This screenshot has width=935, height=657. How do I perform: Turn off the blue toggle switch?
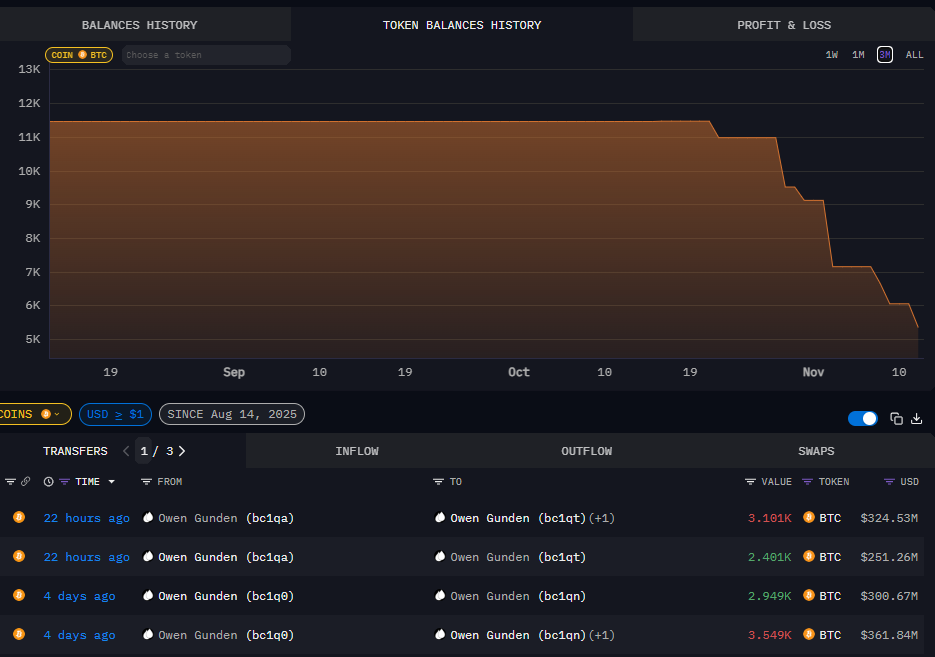tap(862, 418)
